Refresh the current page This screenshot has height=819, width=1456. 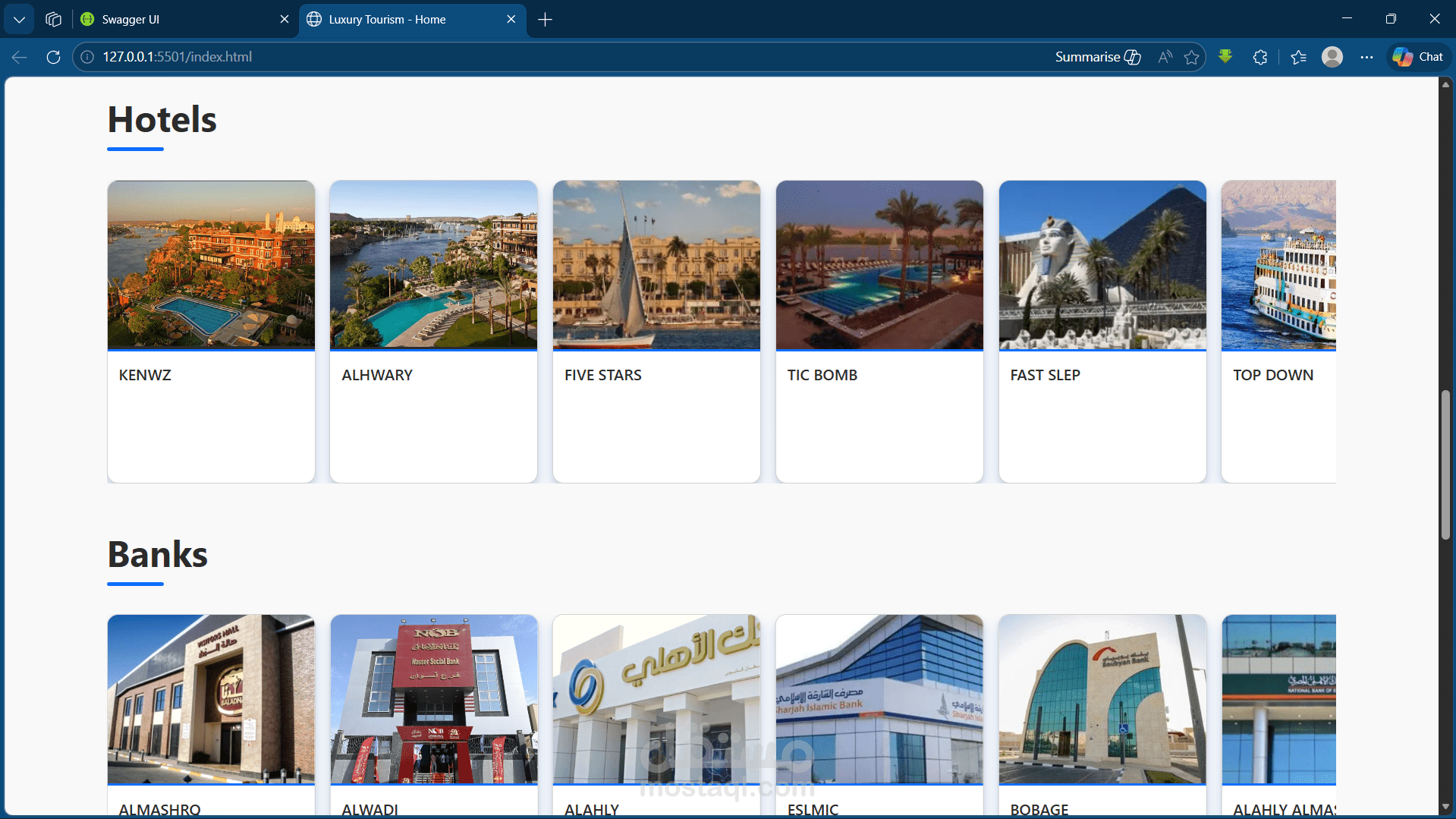coord(53,57)
